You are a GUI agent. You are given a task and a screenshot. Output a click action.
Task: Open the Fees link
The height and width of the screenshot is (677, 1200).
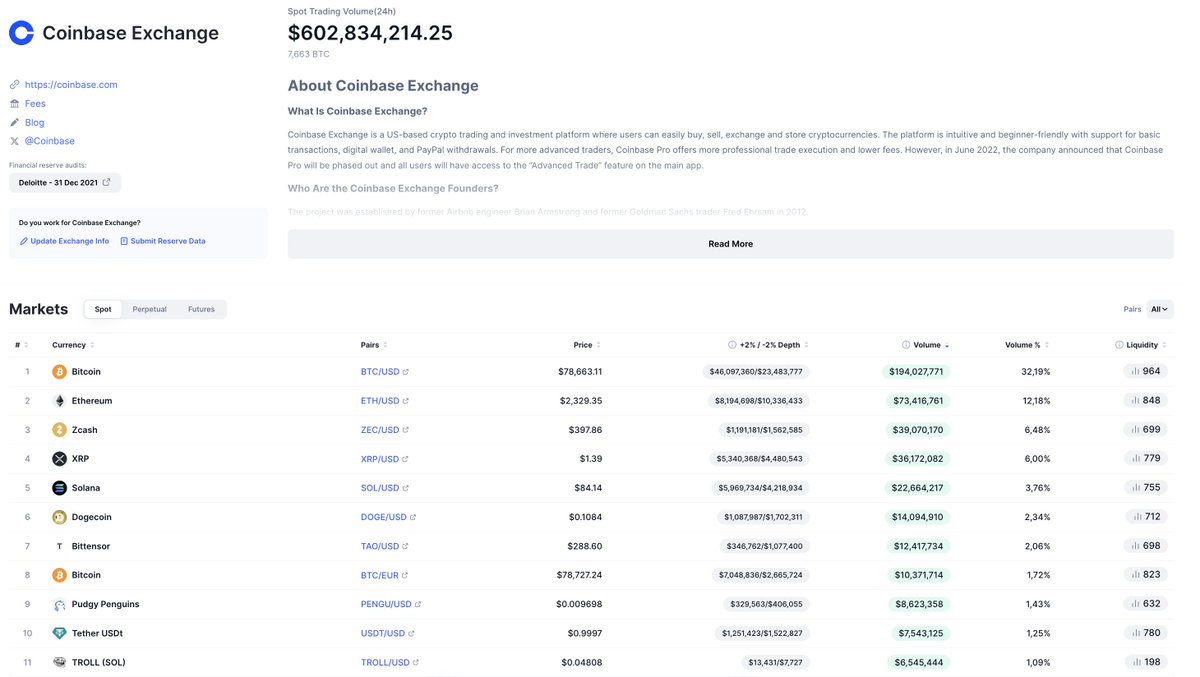35,104
